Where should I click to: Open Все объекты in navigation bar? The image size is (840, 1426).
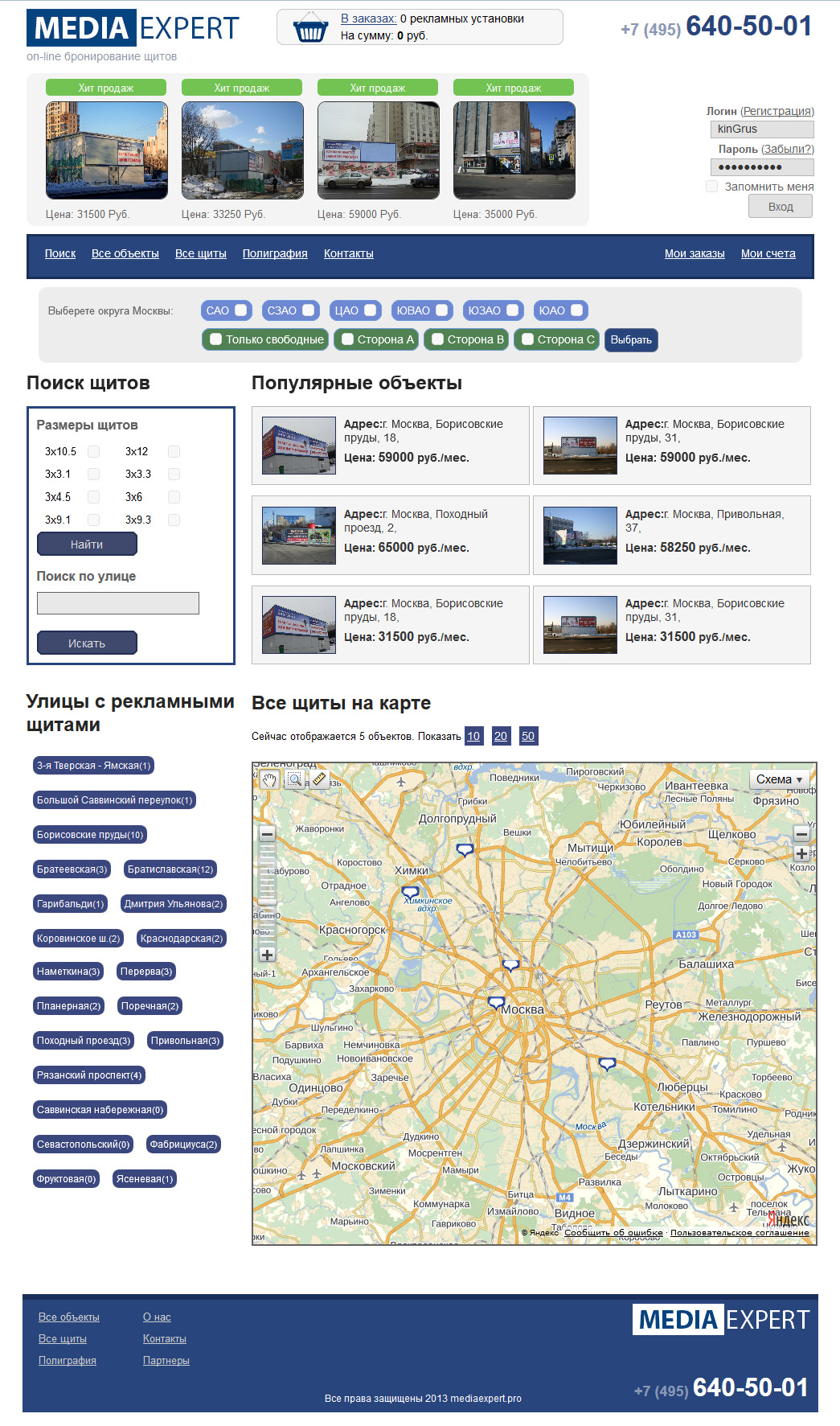pos(125,253)
